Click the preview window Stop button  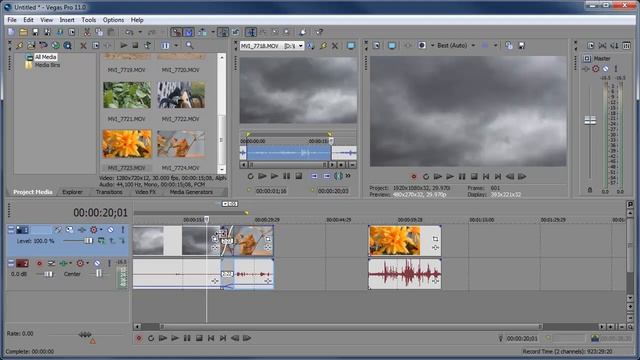tap(474, 176)
